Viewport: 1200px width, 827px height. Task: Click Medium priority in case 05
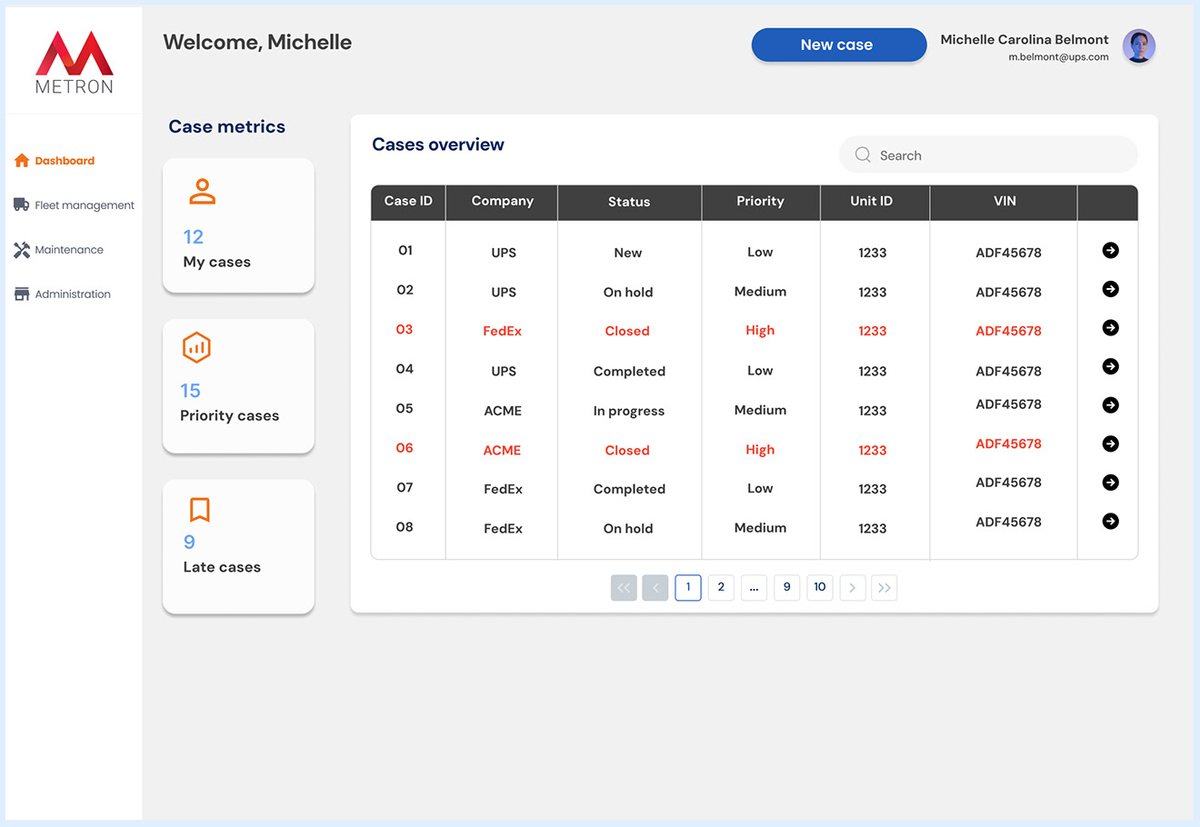pyautogui.click(x=760, y=410)
